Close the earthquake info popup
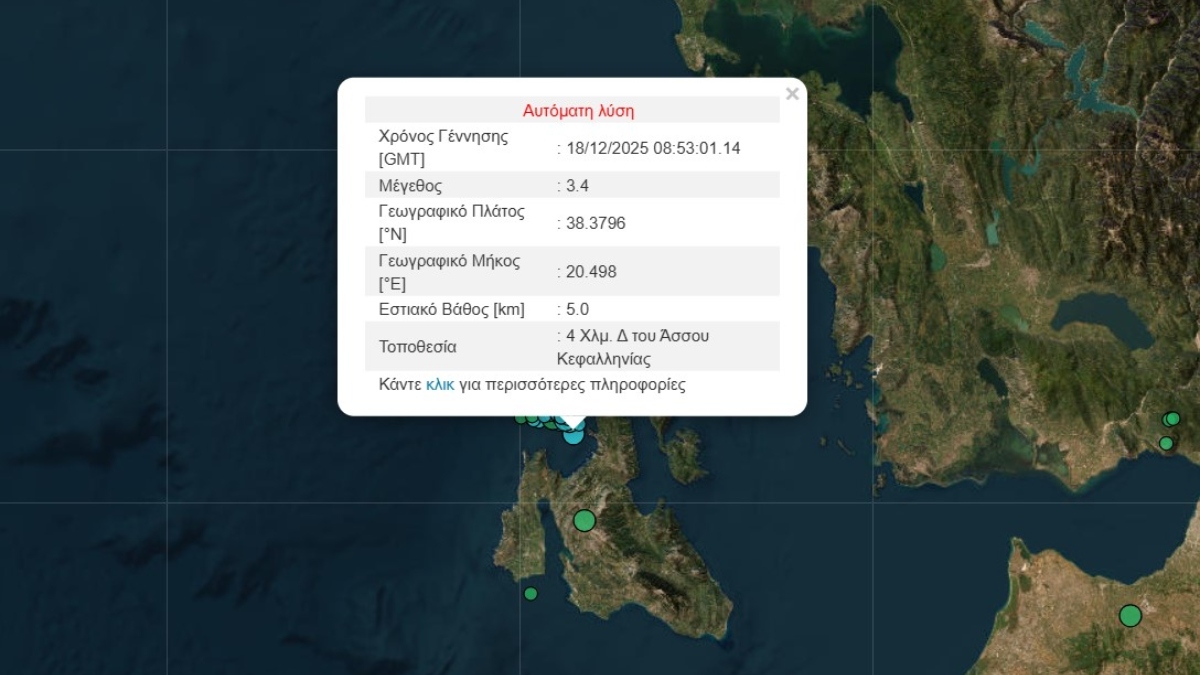 tap(792, 94)
